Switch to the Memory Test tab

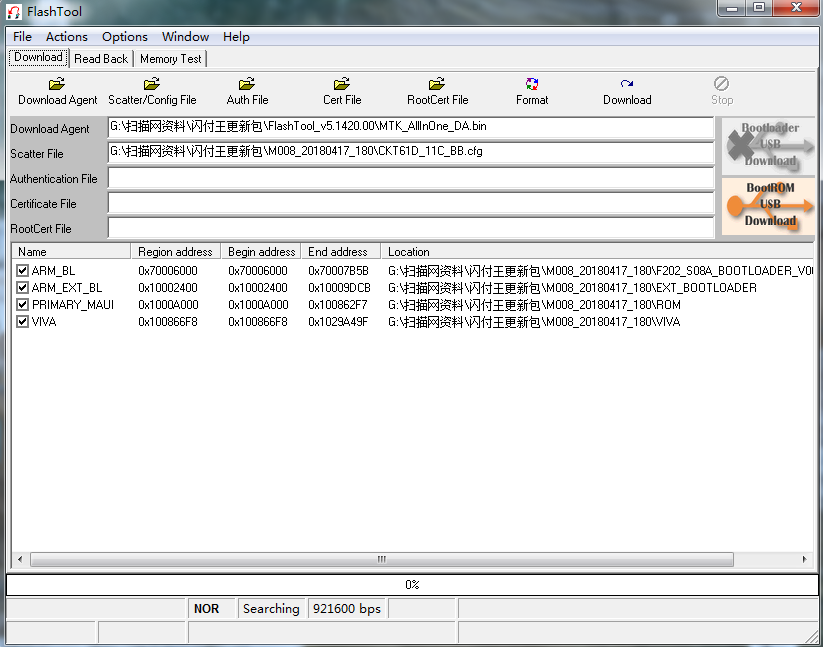pos(171,59)
